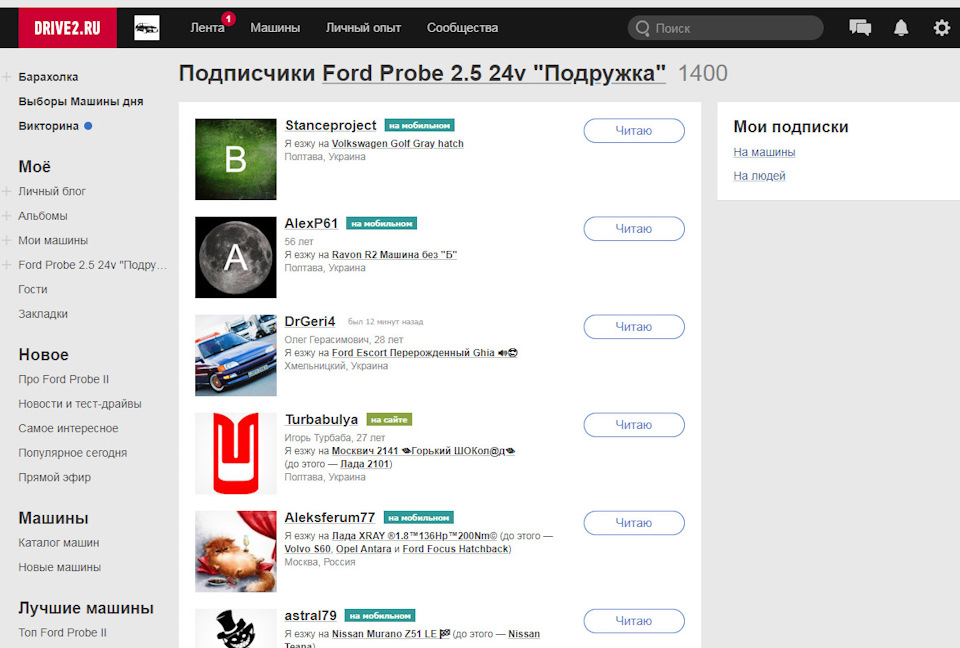Open Turbabulya profile name
The image size is (960, 648).
(x=321, y=419)
